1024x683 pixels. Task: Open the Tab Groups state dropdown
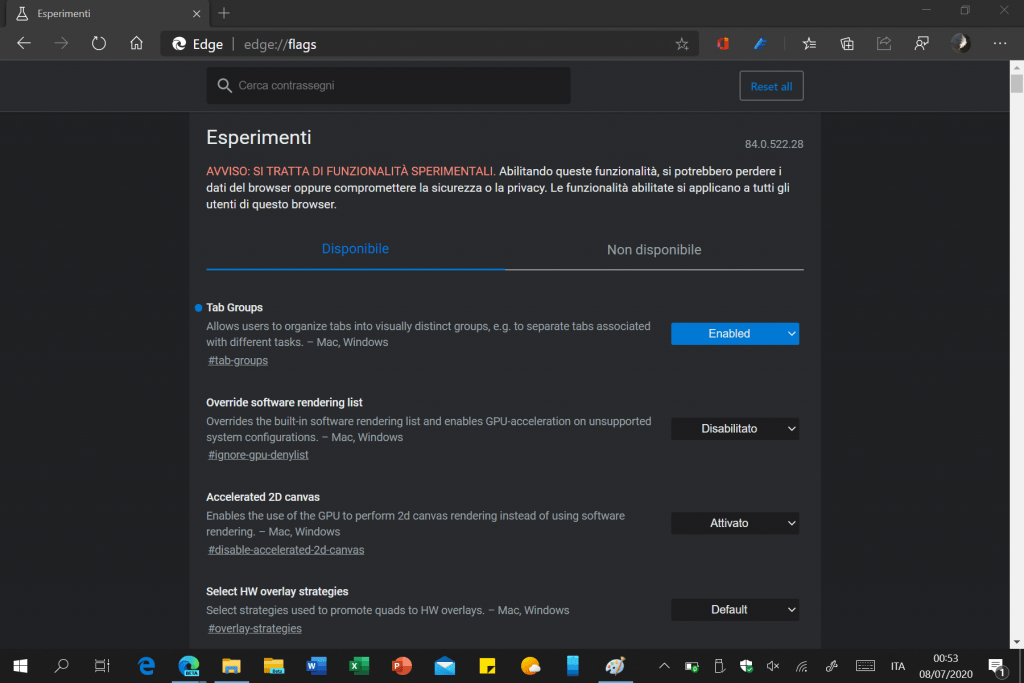(x=734, y=334)
